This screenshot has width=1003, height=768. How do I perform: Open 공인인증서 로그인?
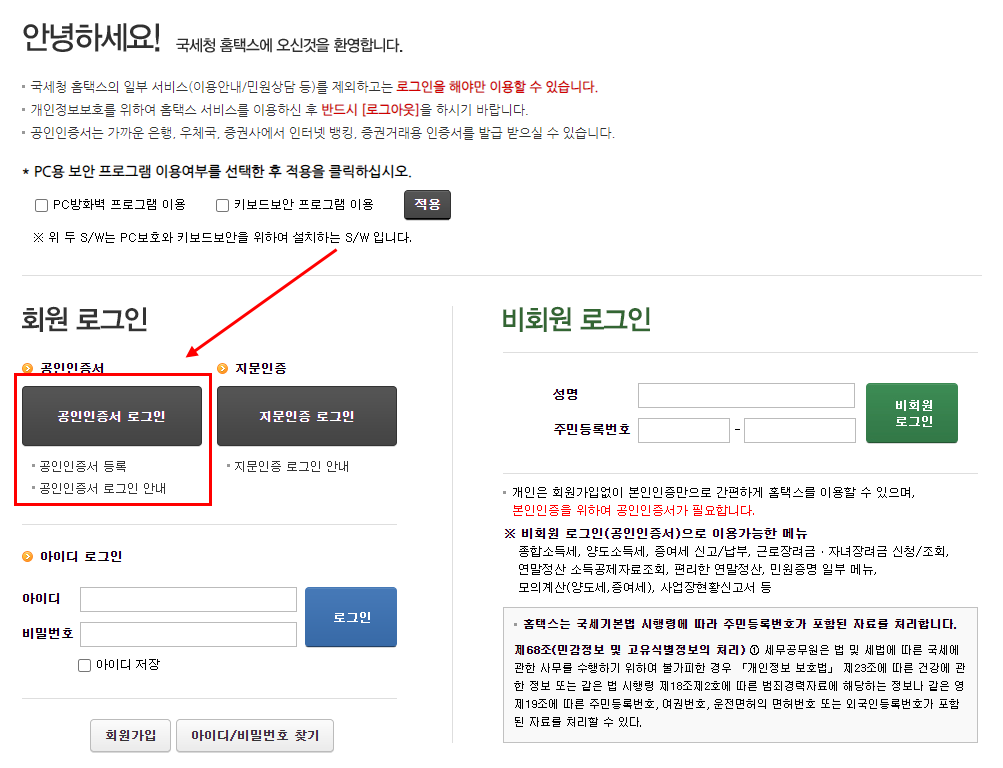coord(112,416)
